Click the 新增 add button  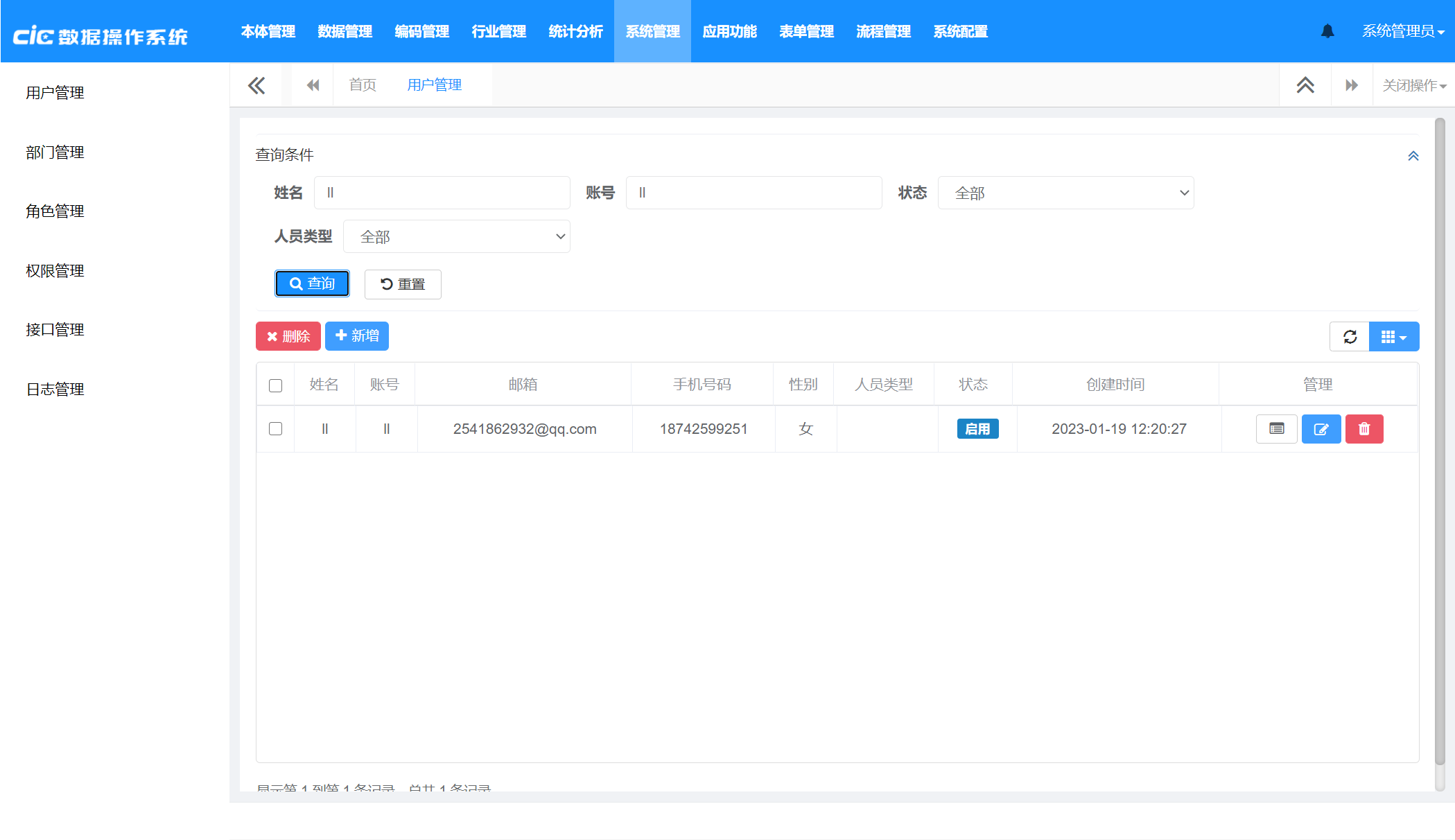[x=357, y=336]
